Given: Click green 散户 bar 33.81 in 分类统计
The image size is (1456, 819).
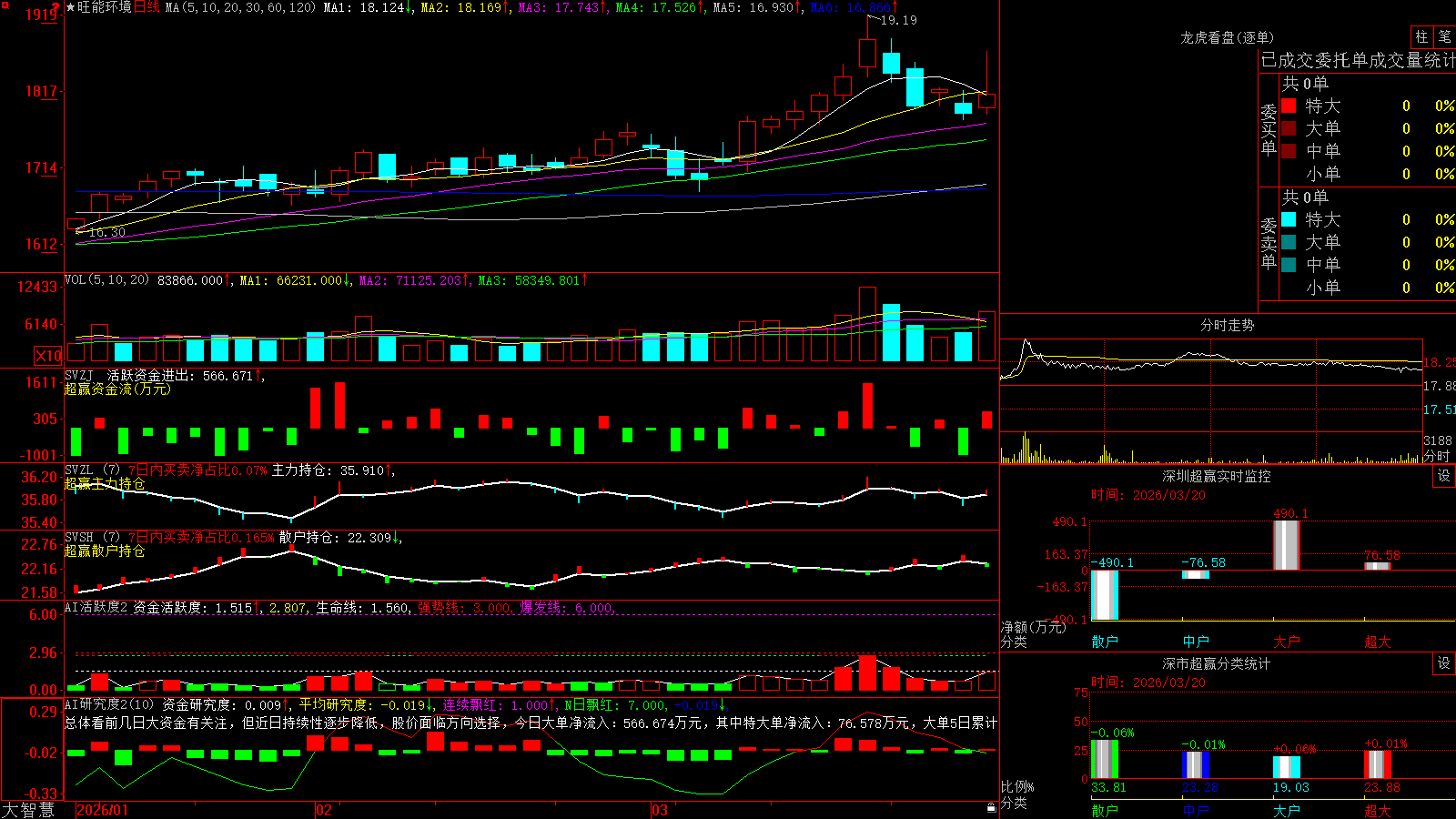Looking at the screenshot, I should pyautogui.click(x=1105, y=759).
